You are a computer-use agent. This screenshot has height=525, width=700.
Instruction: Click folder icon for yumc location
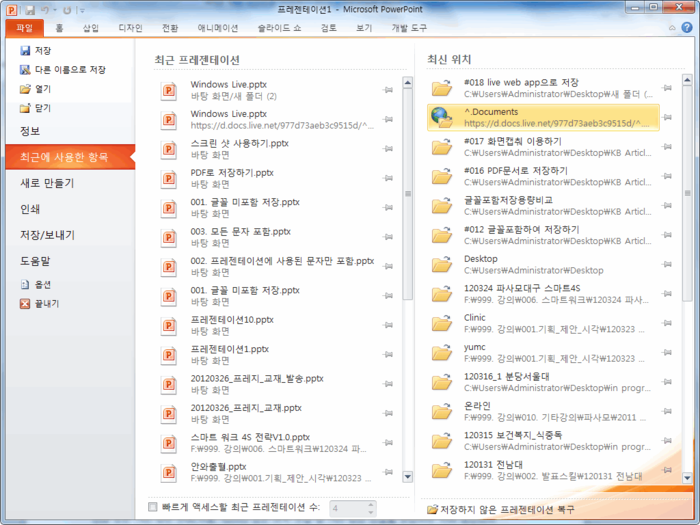point(442,353)
